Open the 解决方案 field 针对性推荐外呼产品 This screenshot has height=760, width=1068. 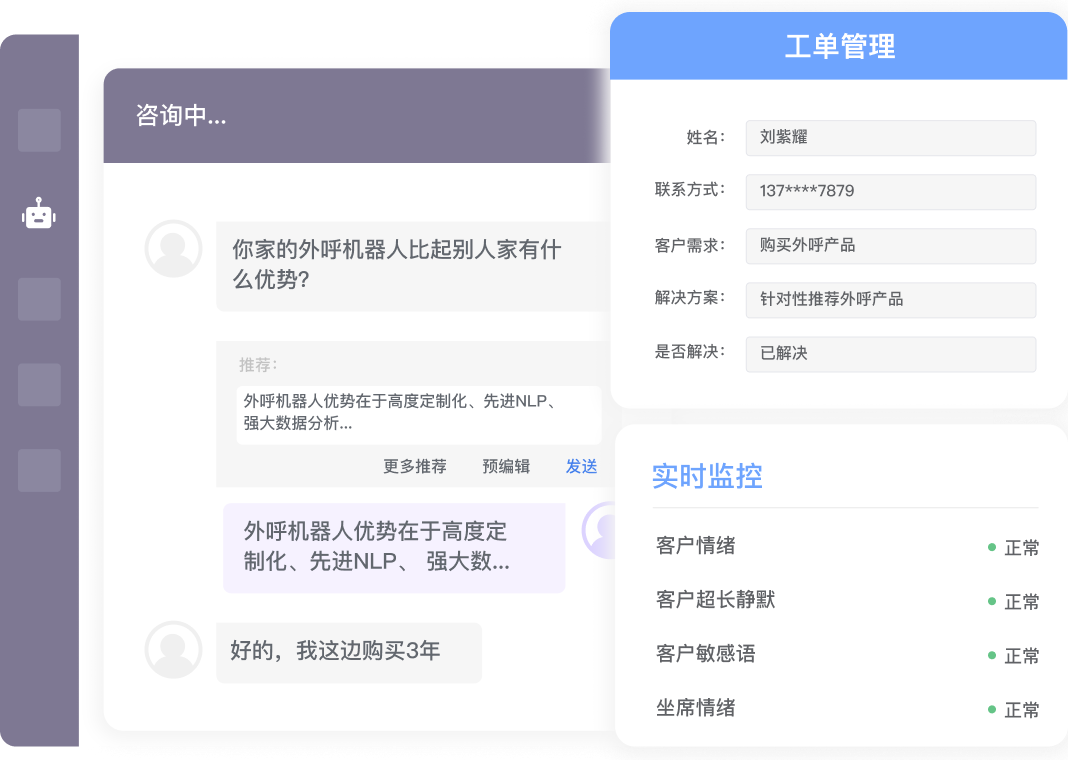pos(890,299)
